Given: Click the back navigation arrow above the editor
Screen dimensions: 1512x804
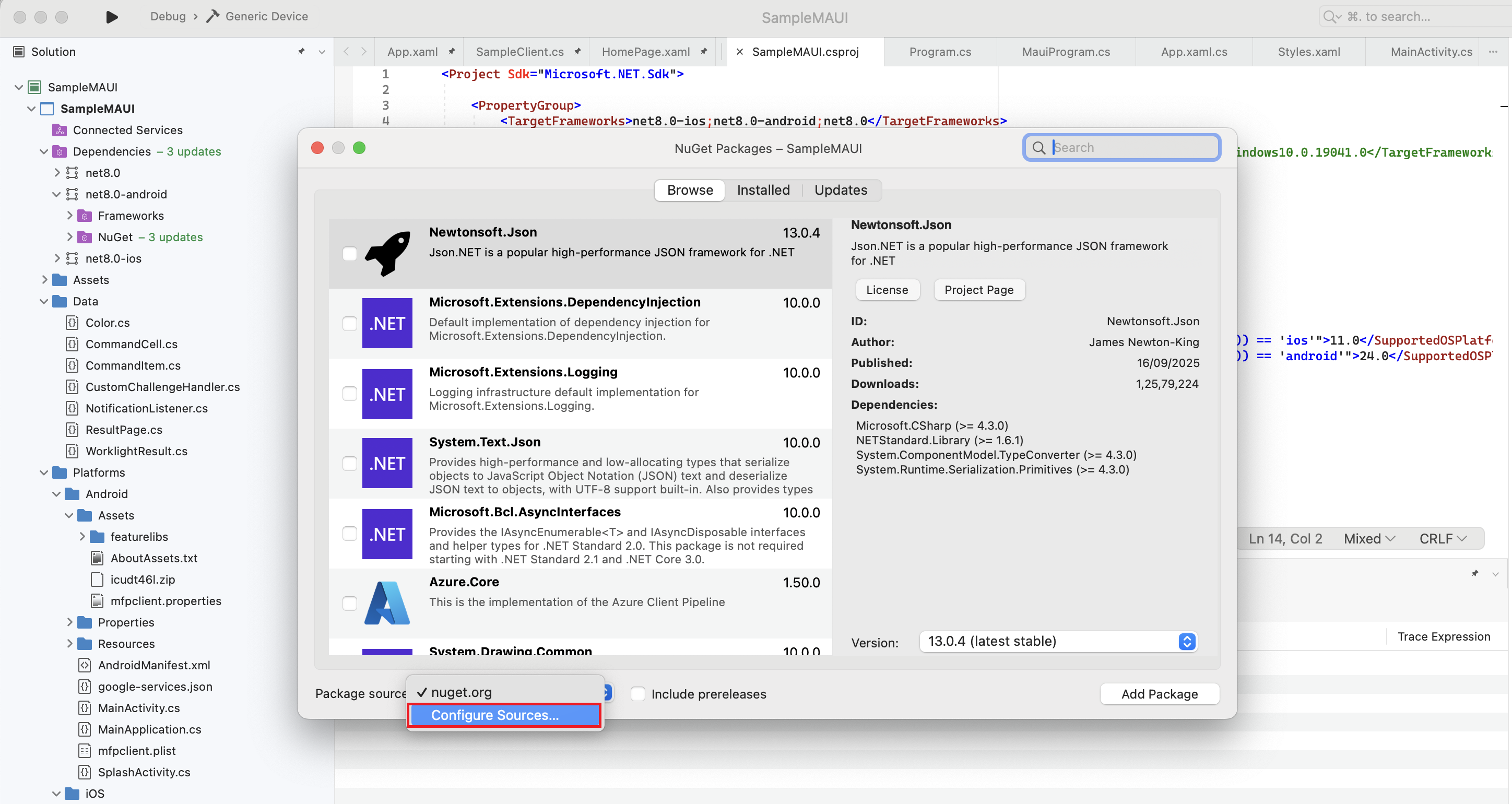Looking at the screenshot, I should (346, 52).
